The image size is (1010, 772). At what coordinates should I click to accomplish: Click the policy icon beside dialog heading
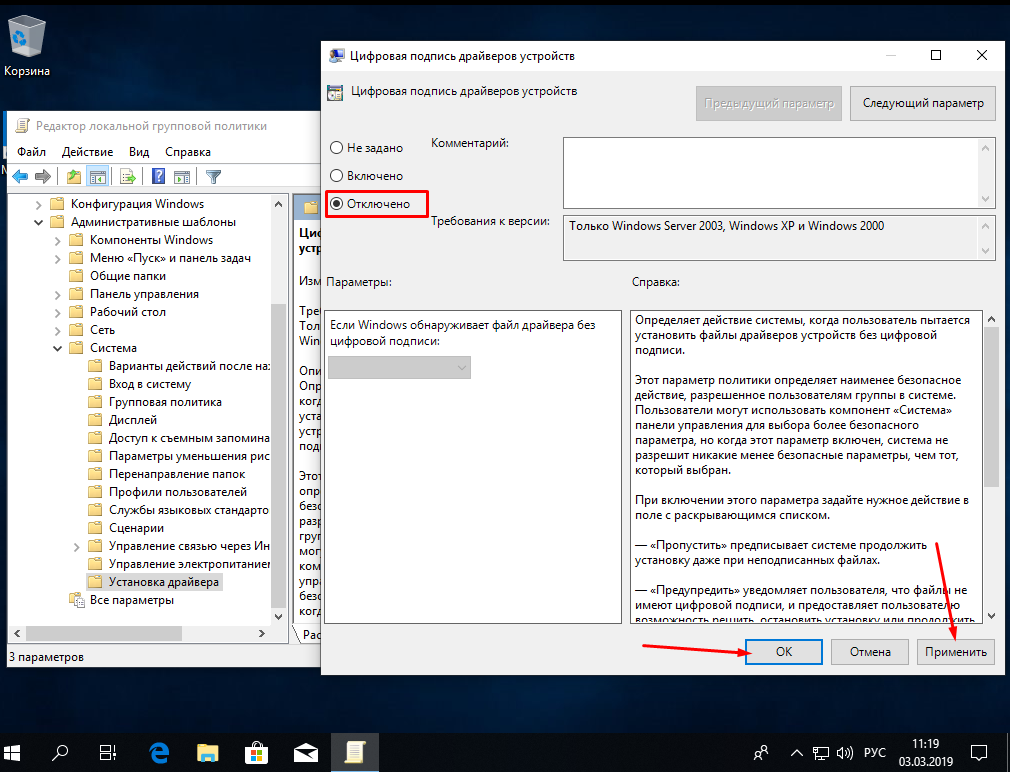(335, 92)
